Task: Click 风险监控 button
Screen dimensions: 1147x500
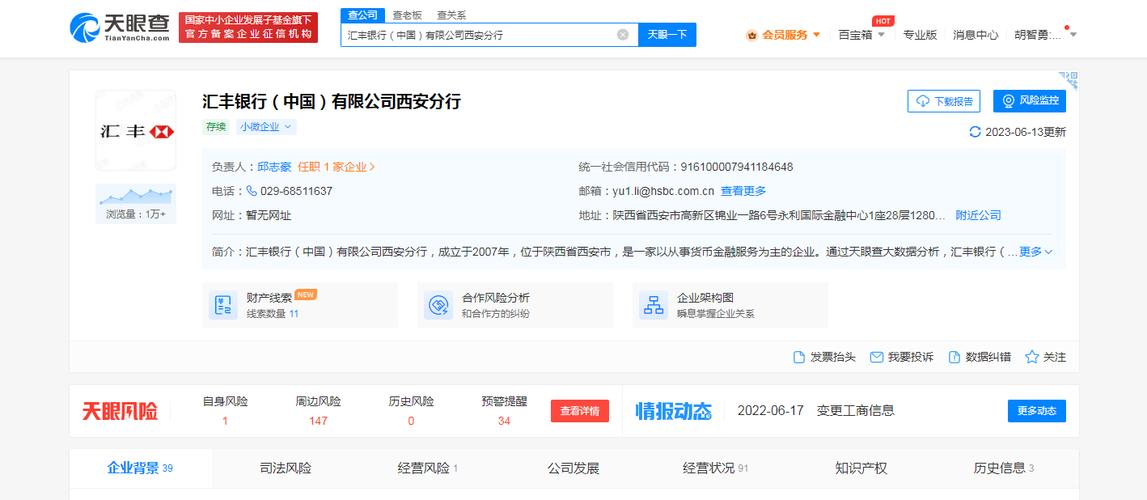Action: 1029,101
